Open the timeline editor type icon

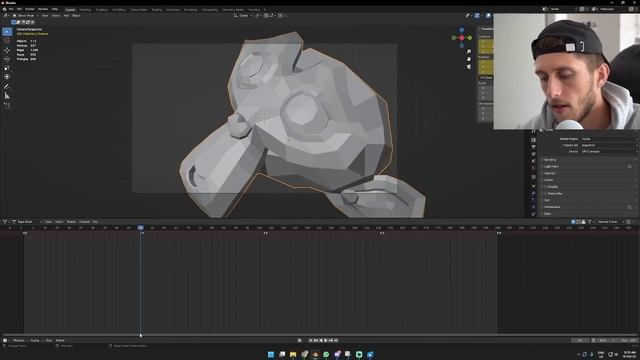5,340
